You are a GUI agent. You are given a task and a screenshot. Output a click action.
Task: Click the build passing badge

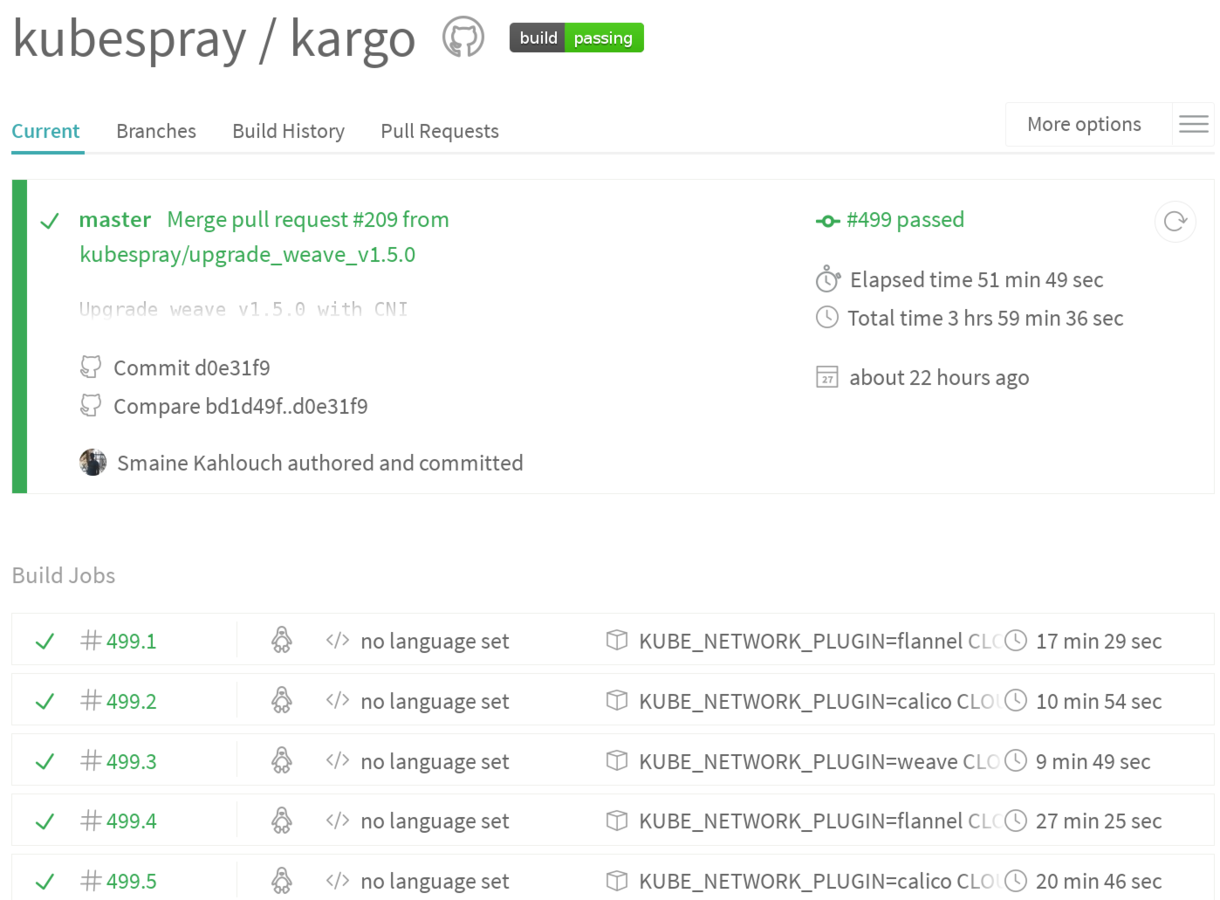576,38
